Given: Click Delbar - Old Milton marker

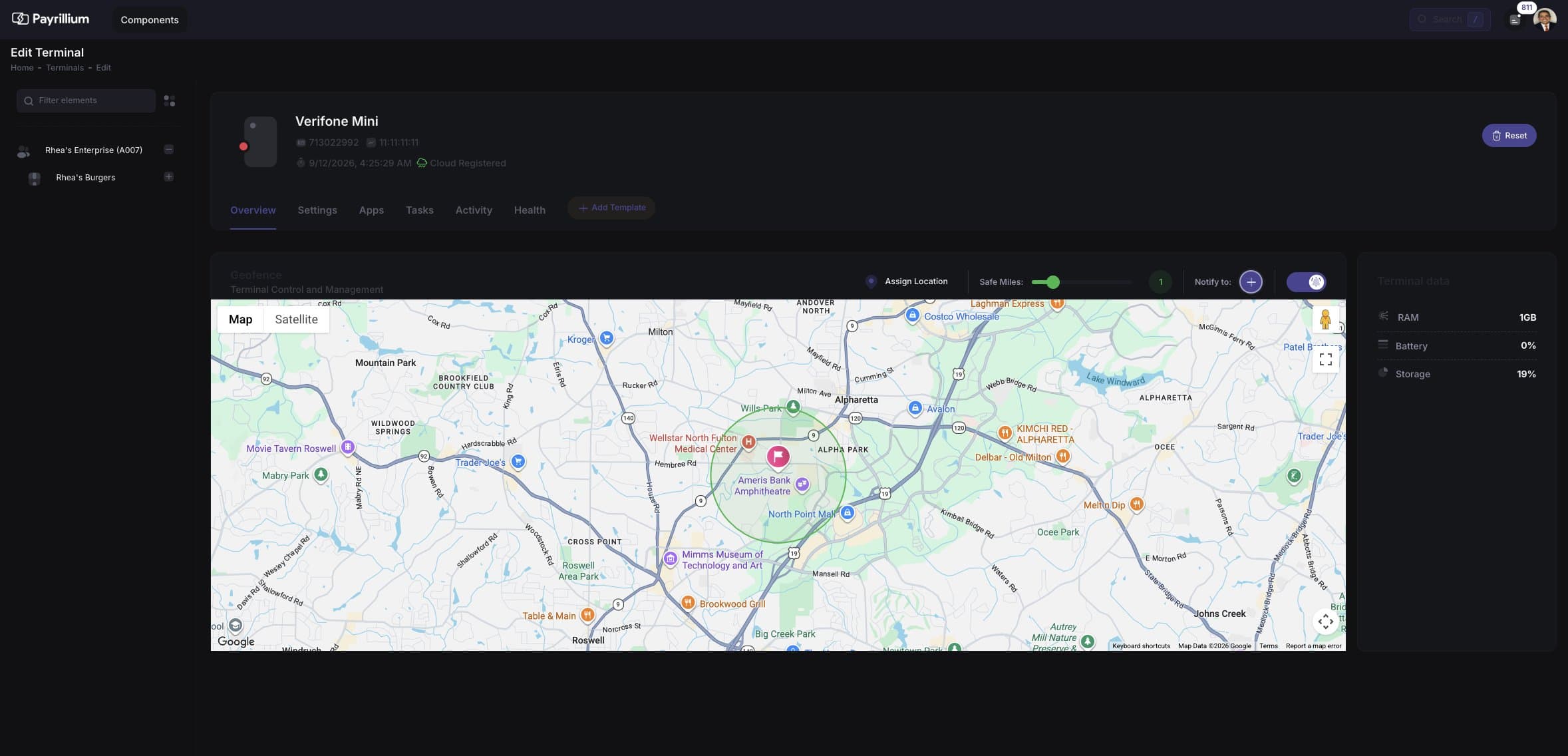Looking at the screenshot, I should click(1063, 457).
